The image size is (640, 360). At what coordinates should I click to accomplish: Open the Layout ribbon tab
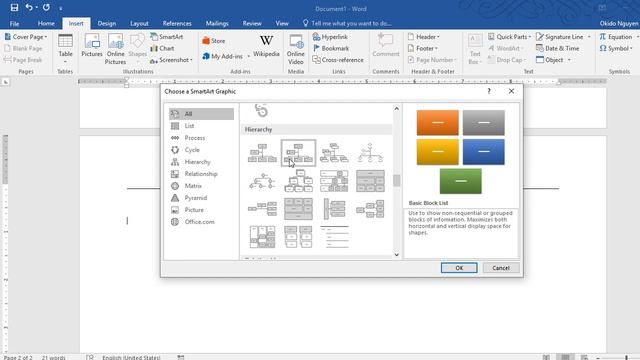click(139, 23)
